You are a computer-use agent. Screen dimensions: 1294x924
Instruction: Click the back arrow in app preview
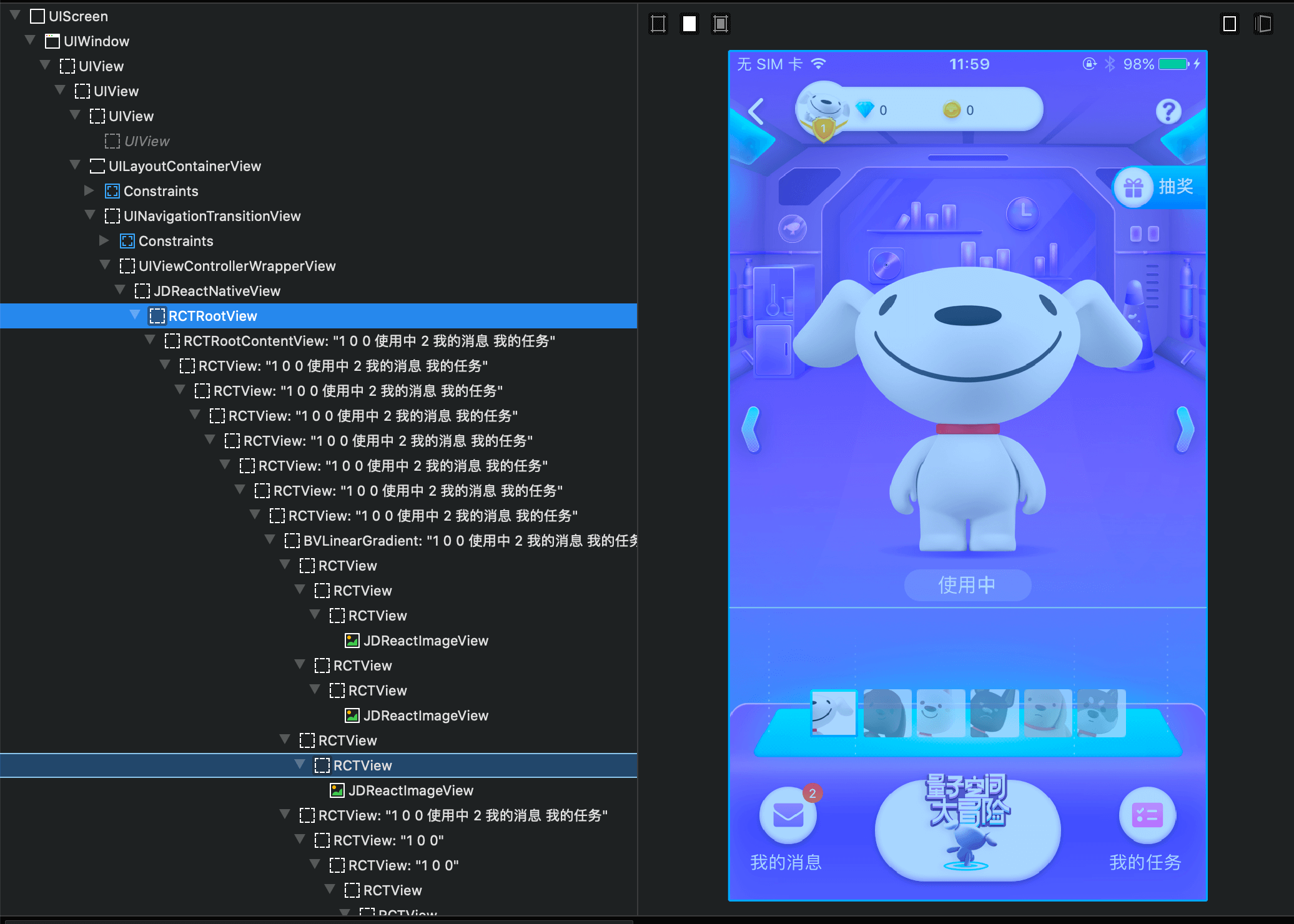tap(756, 112)
